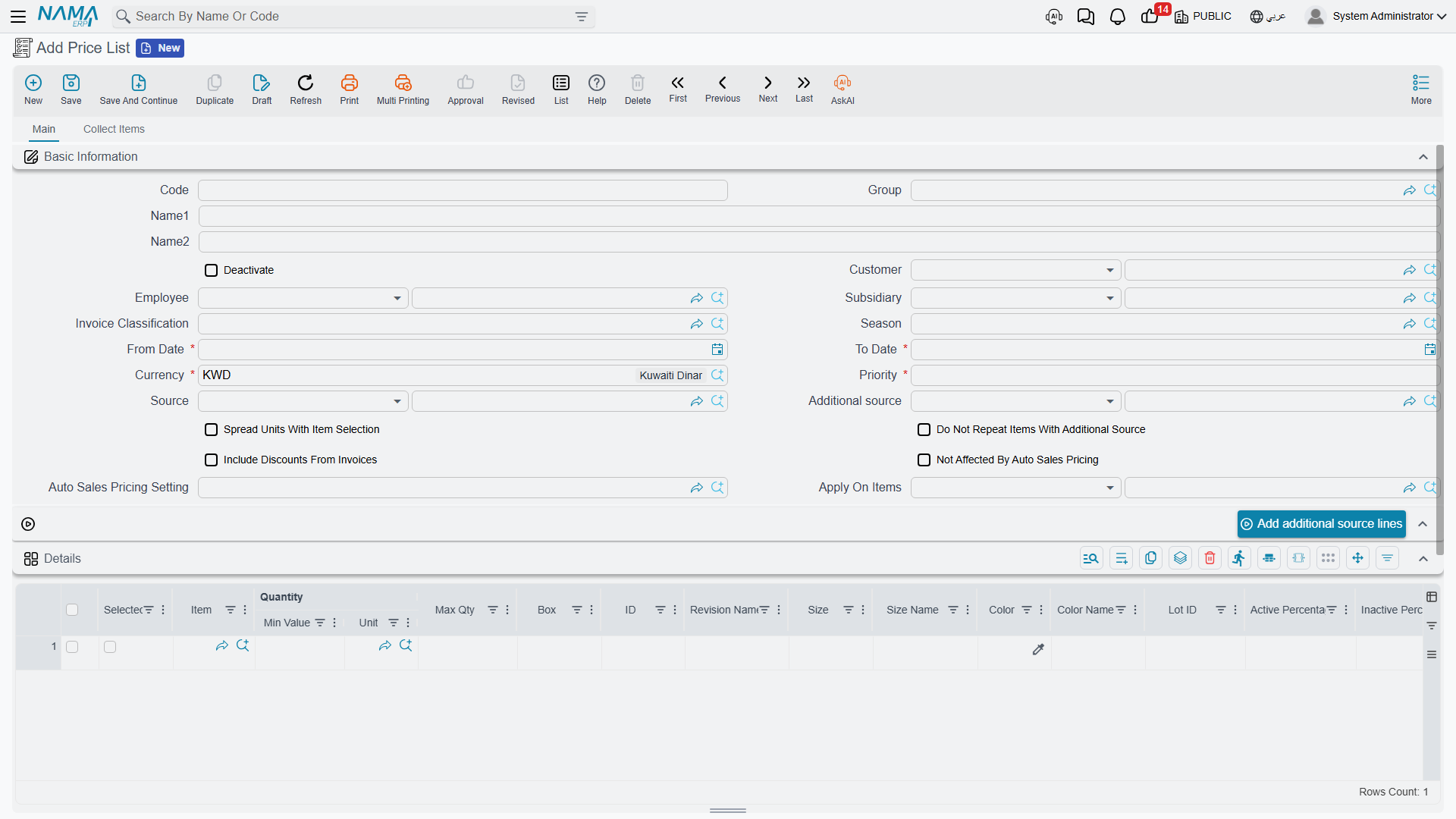1456x819 pixels.
Task: Open the List view icon
Action: point(561,89)
